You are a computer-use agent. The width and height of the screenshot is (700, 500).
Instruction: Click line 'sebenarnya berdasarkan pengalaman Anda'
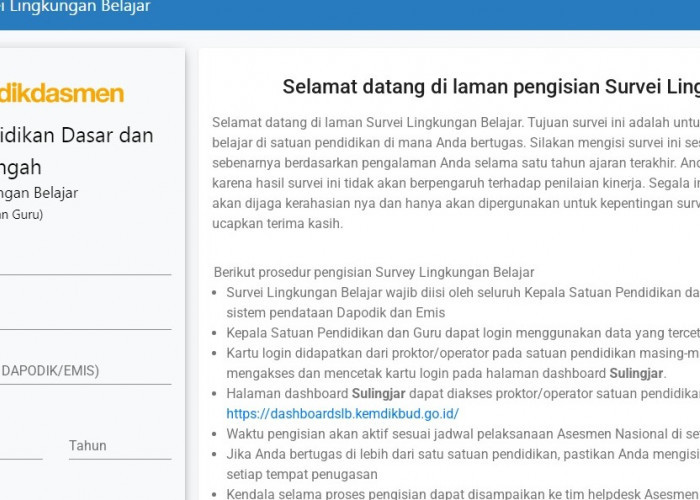point(456,163)
